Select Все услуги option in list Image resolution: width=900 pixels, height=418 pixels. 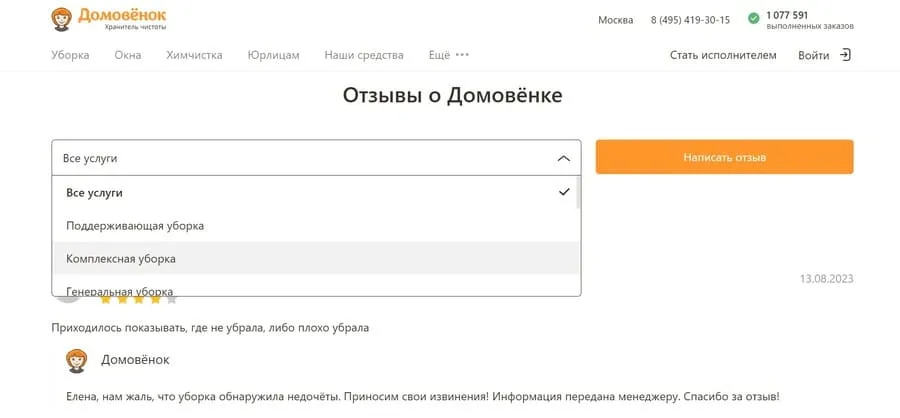(316, 192)
